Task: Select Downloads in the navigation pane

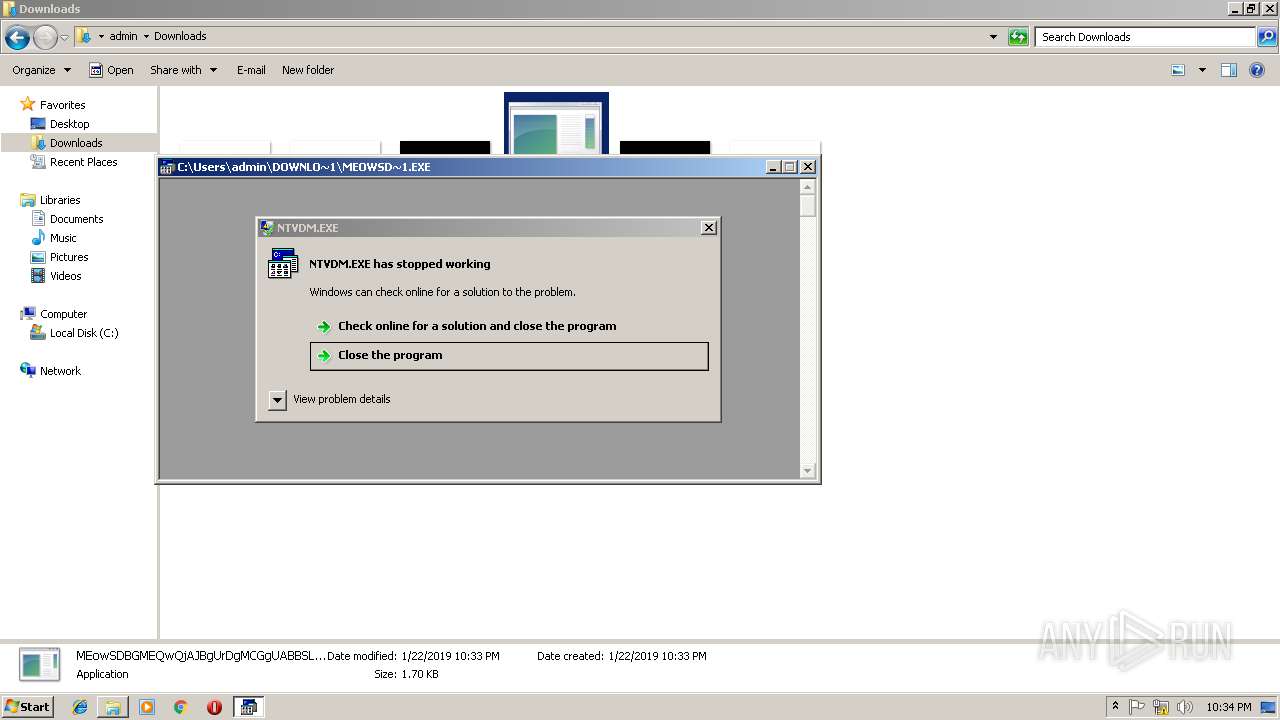Action: tap(76, 143)
